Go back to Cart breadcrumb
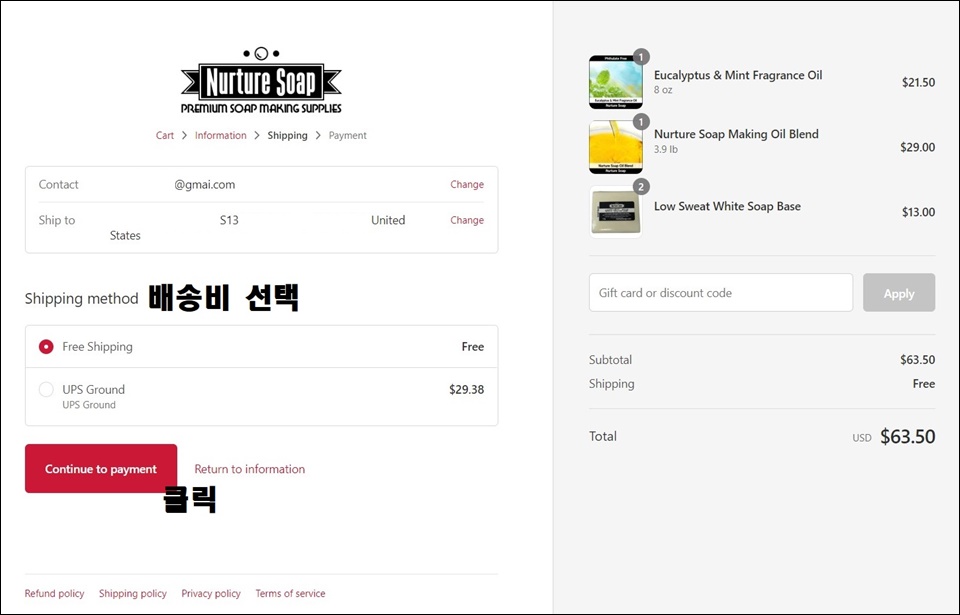Viewport: 960px width, 615px height. coord(165,135)
